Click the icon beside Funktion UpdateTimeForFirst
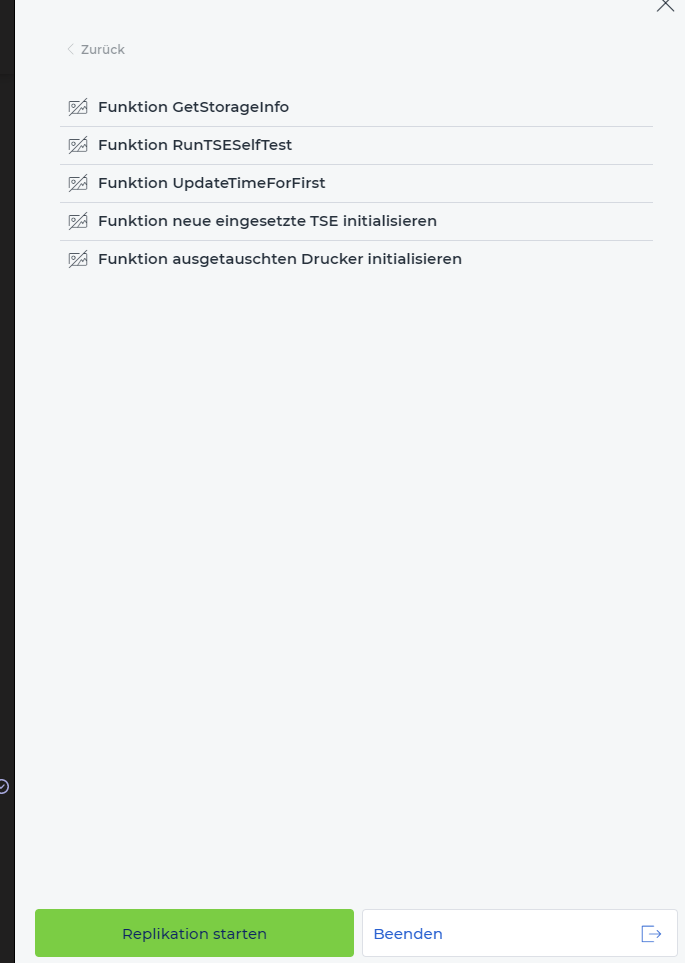Image resolution: width=685 pixels, height=963 pixels. click(78, 184)
